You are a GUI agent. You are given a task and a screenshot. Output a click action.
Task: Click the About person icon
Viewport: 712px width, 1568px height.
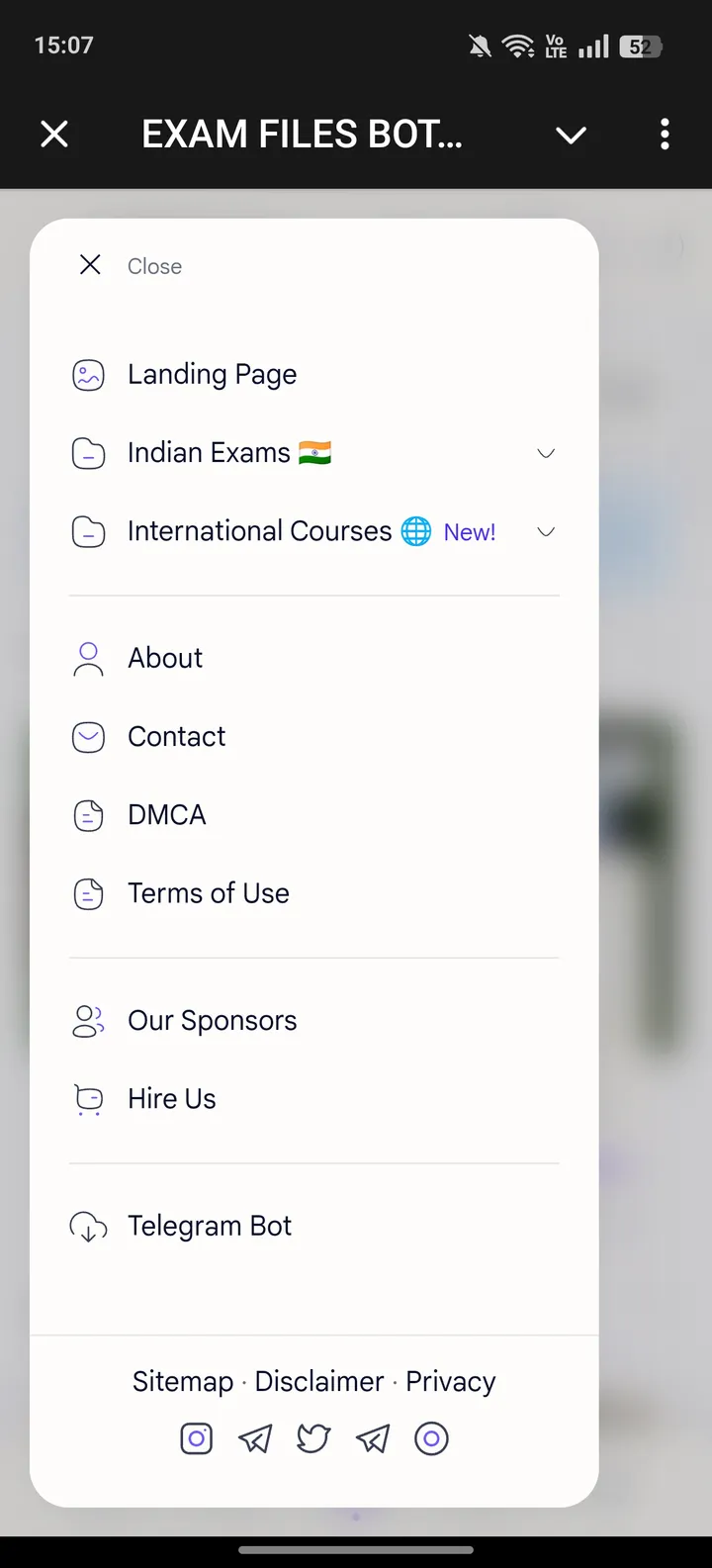point(88,659)
